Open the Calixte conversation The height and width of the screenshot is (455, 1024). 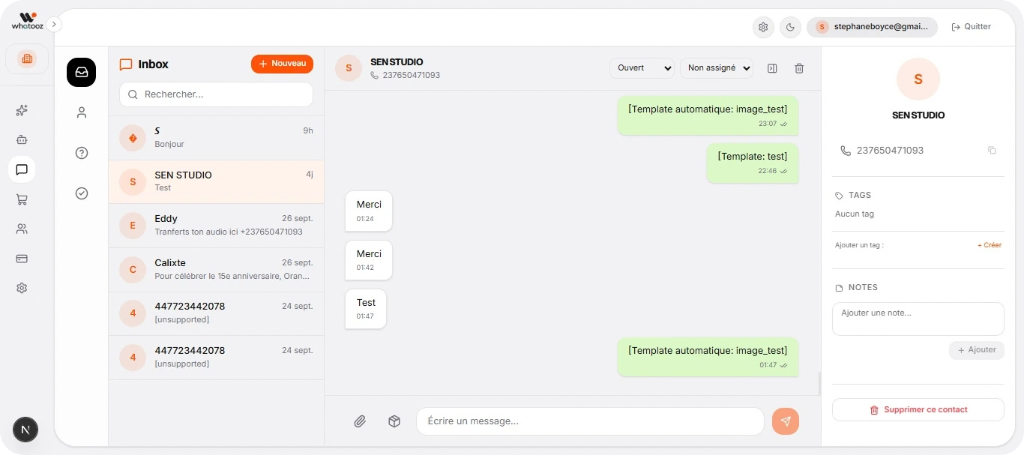point(216,270)
